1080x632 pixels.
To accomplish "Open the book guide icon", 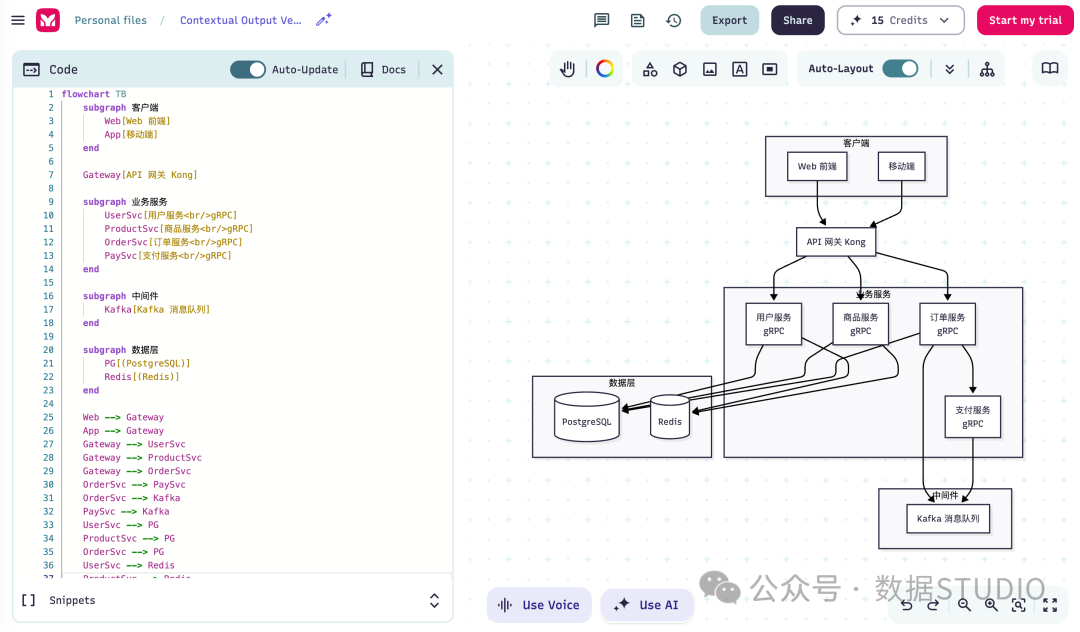I will pyautogui.click(x=1050, y=68).
